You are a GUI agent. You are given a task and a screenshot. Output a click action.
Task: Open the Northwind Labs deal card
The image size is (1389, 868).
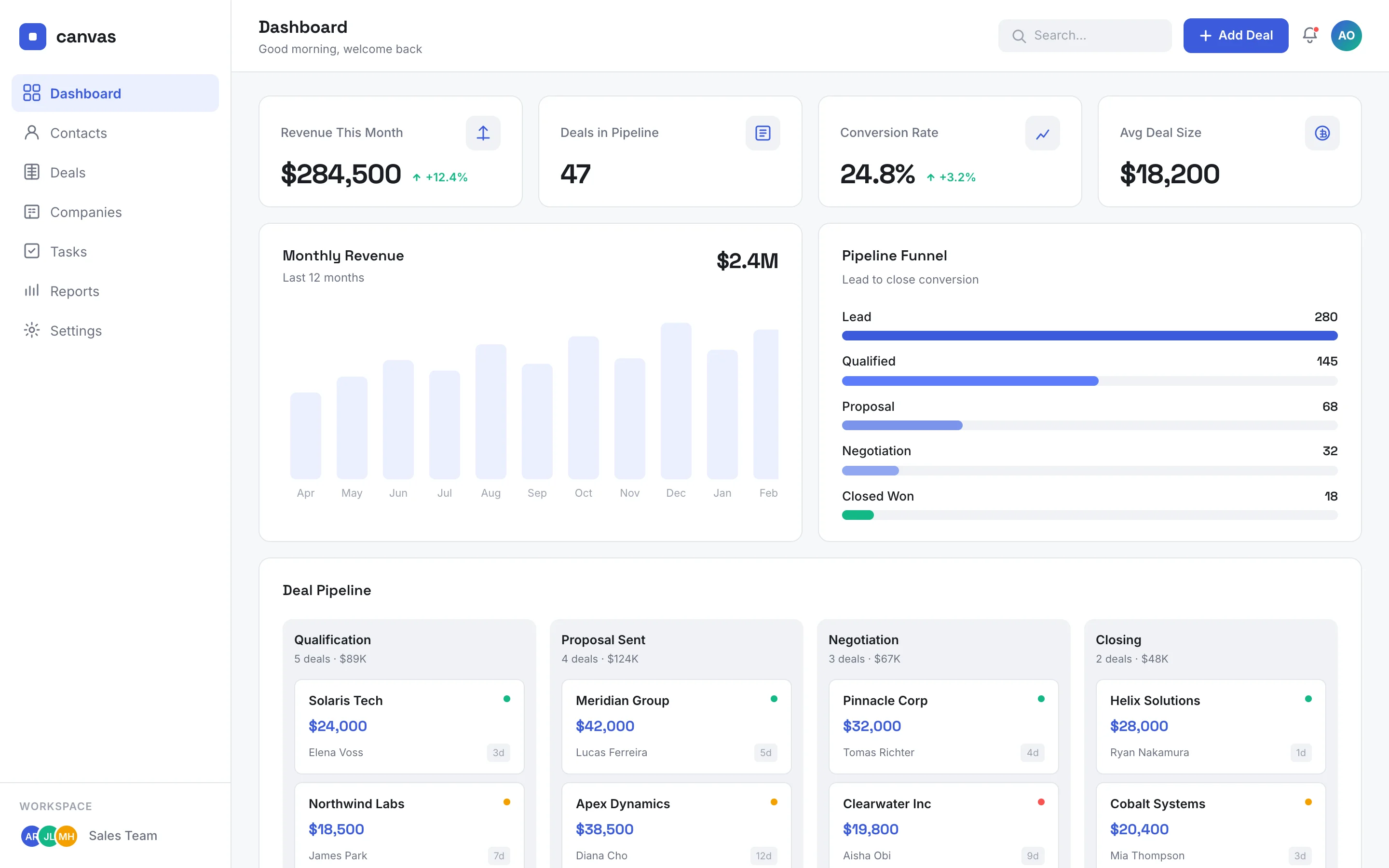click(x=409, y=826)
